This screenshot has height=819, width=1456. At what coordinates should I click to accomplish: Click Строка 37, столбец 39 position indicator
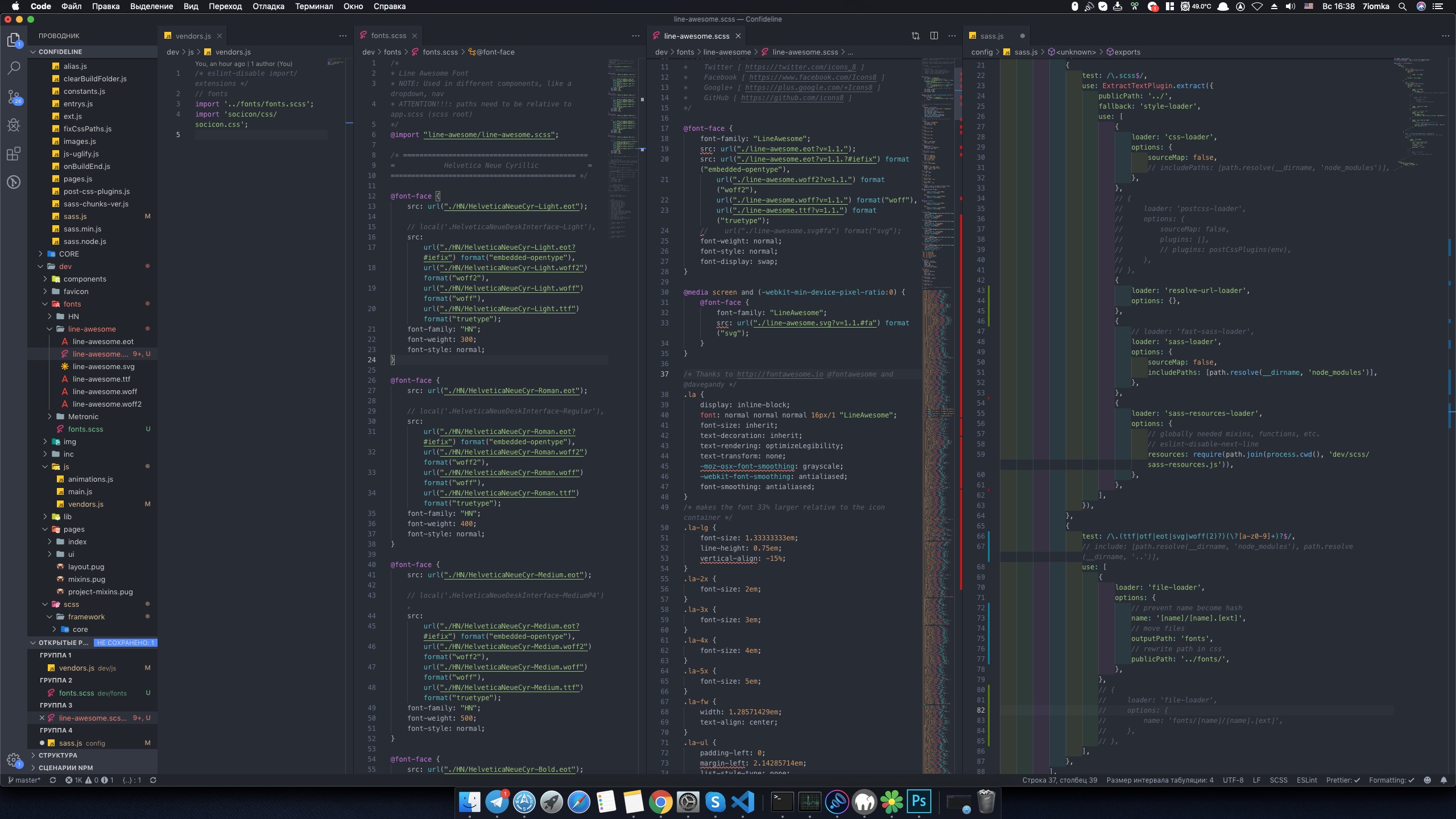1060,780
